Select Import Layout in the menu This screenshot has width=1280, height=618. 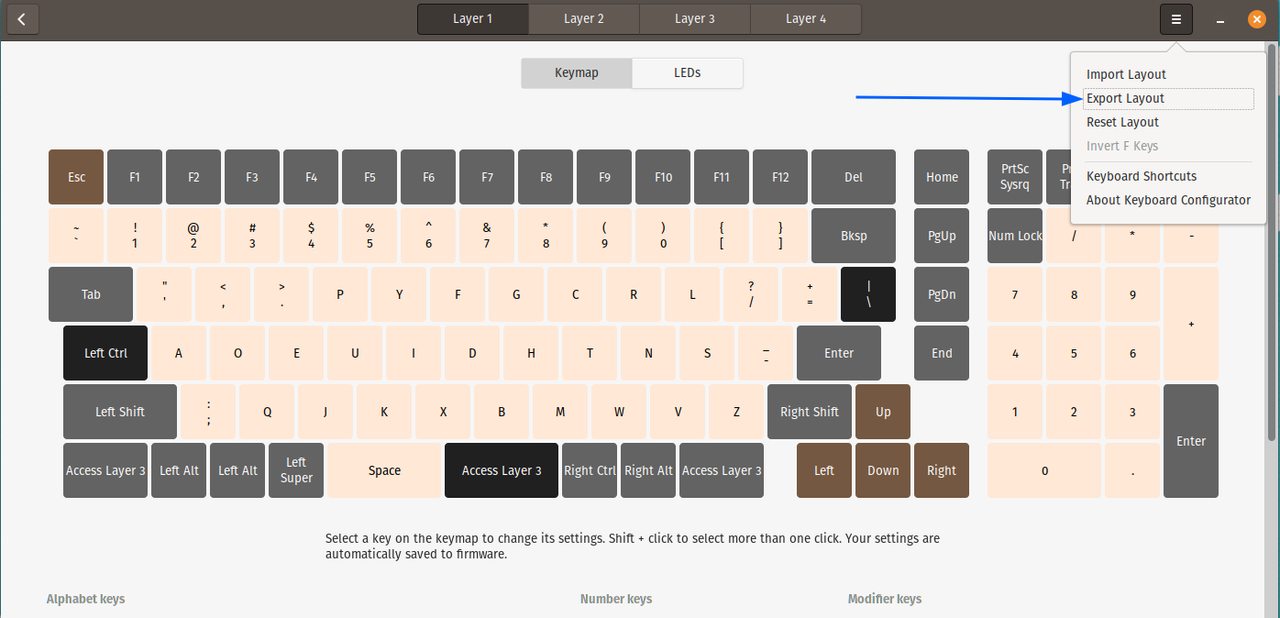[x=1126, y=74]
